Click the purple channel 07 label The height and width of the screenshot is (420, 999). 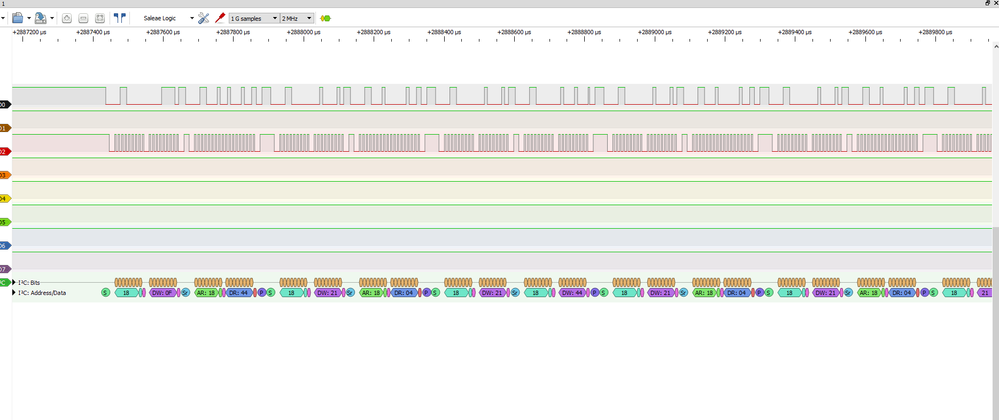(x=5, y=269)
